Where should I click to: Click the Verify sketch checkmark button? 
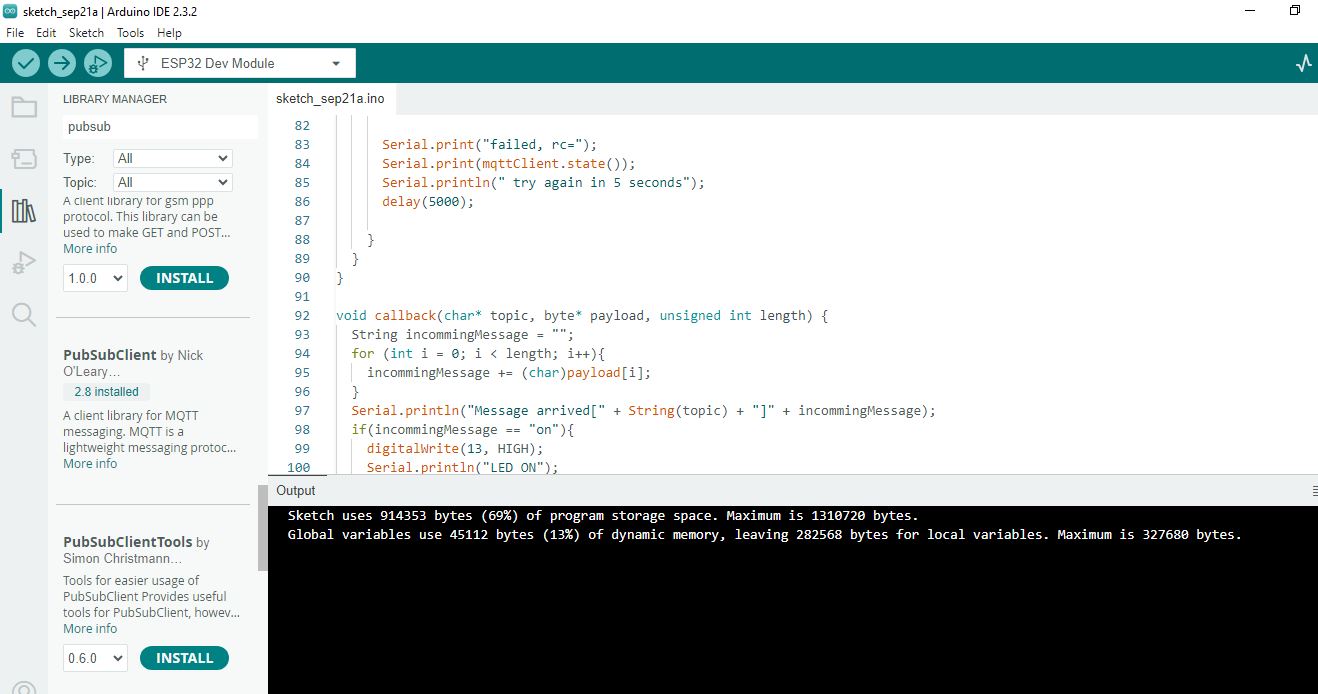pyautogui.click(x=26, y=63)
